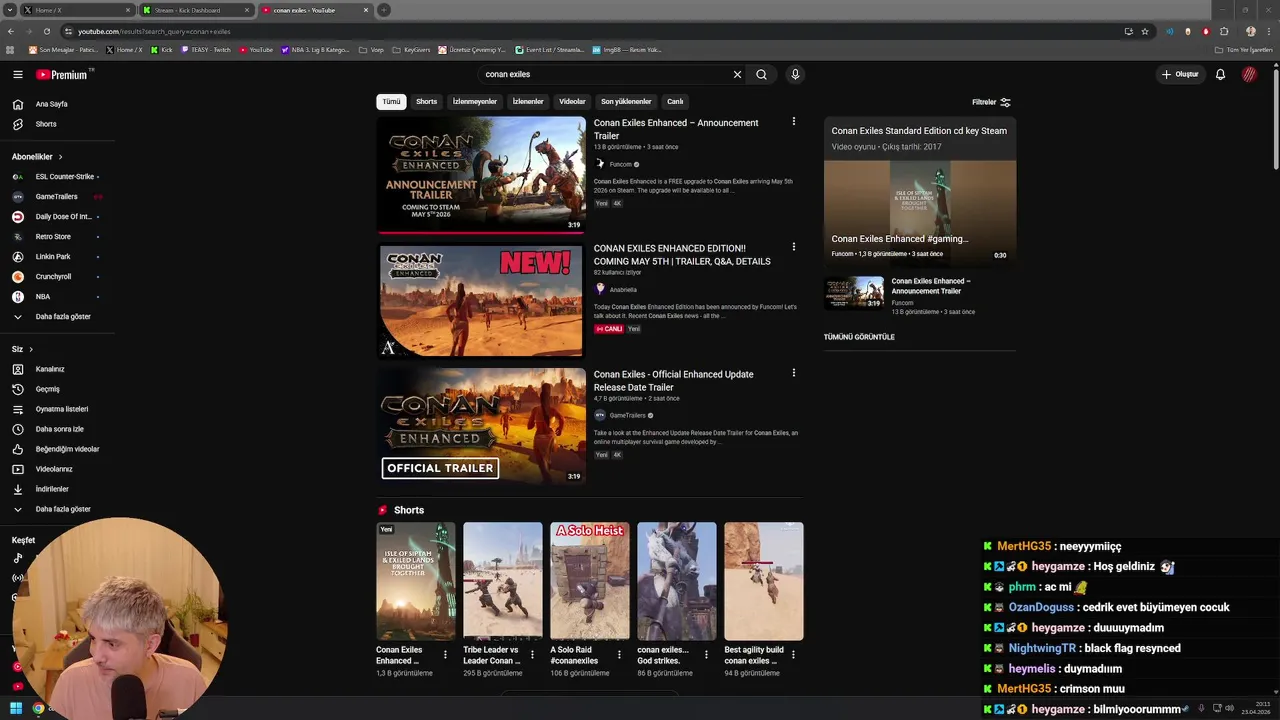
Task: Switch to the Stream - Kick Dashboard tab
Action: click(196, 10)
